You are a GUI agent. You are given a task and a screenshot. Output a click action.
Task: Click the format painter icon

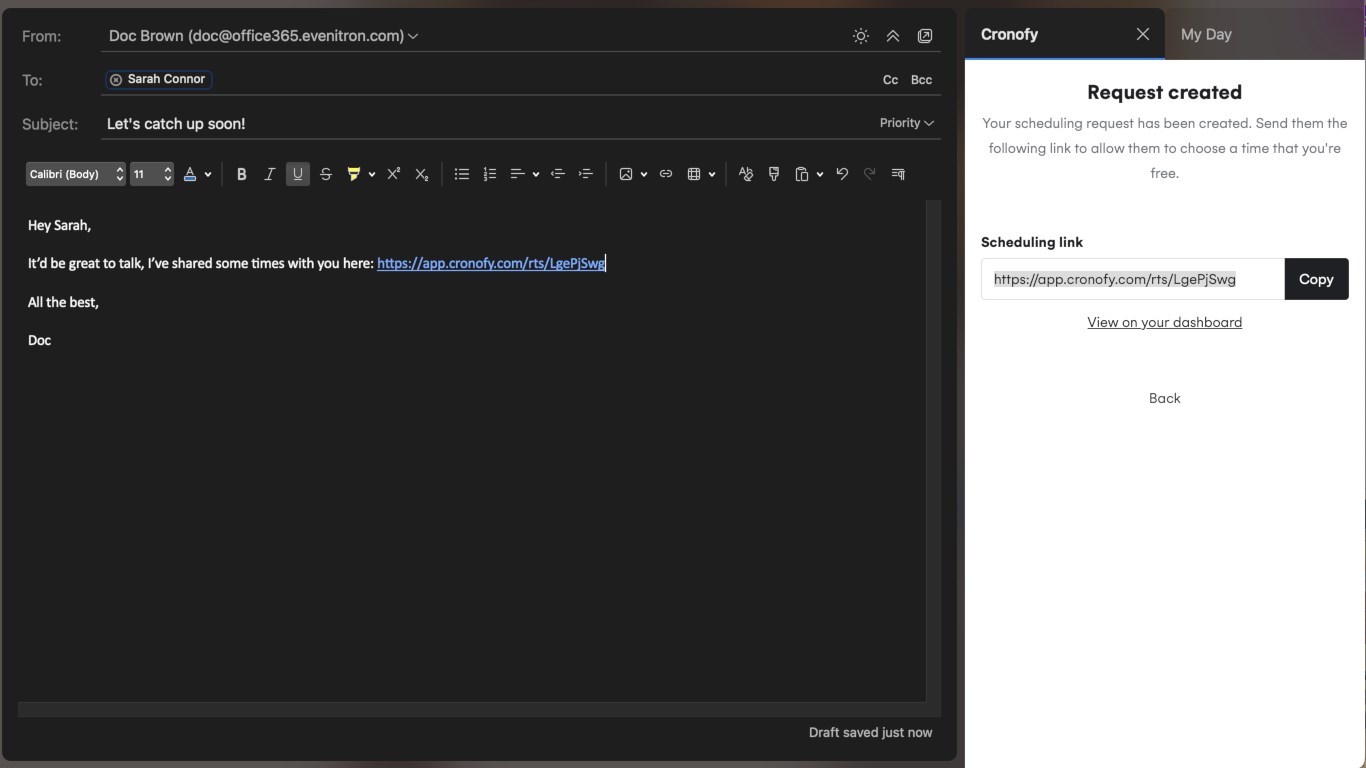click(773, 174)
